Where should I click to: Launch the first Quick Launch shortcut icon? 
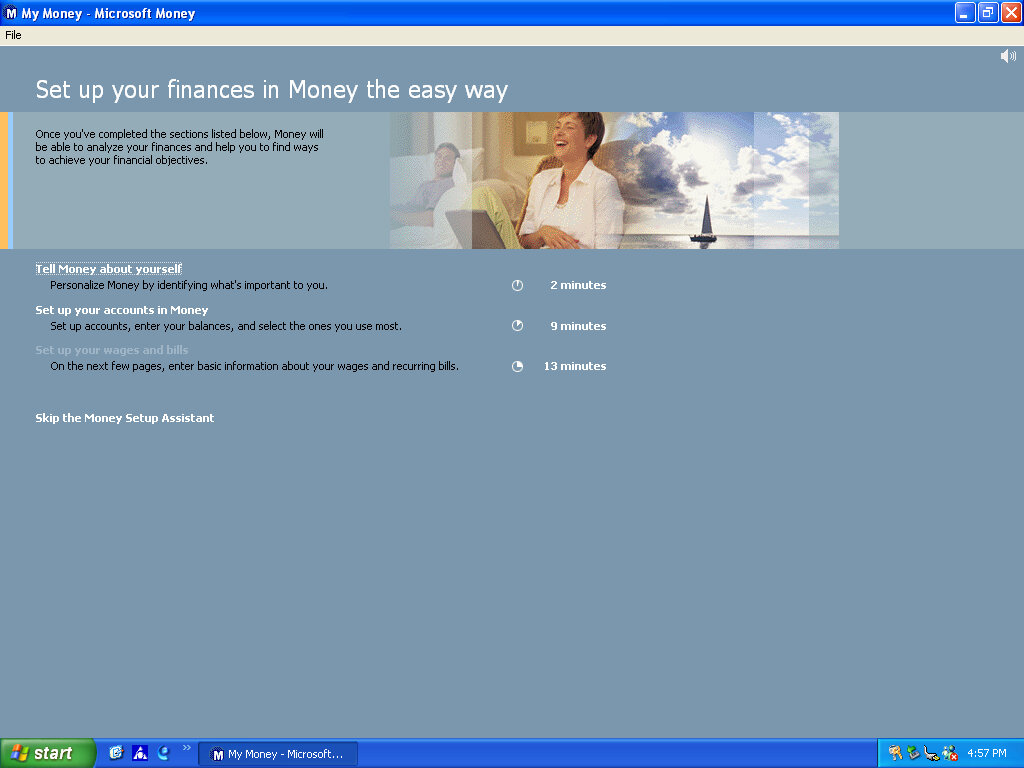pos(116,753)
